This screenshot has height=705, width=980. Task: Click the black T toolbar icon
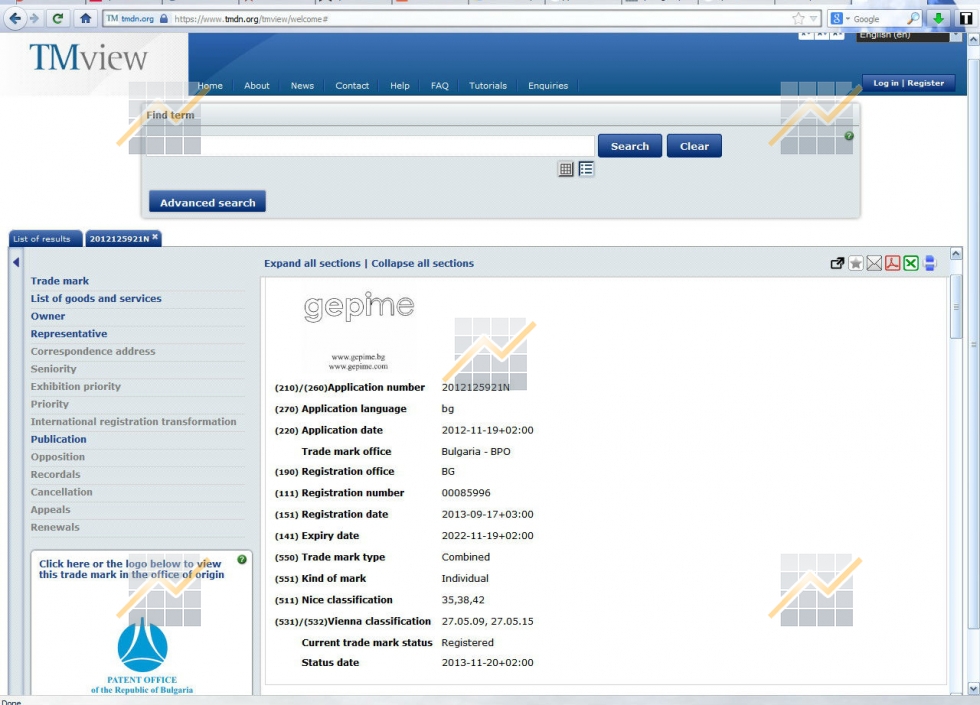(x=966, y=19)
